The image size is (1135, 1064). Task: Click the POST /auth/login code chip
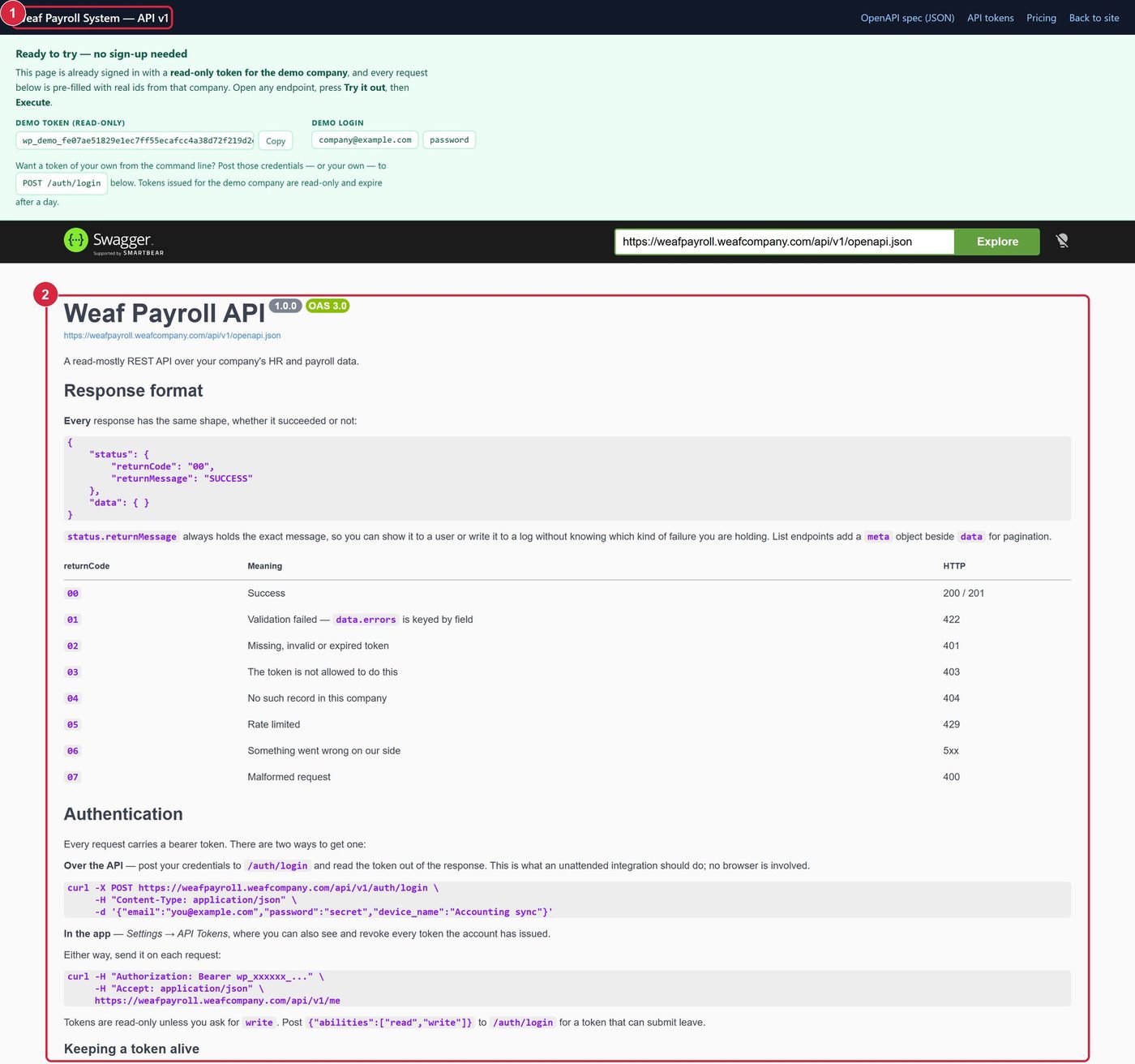[x=62, y=183]
